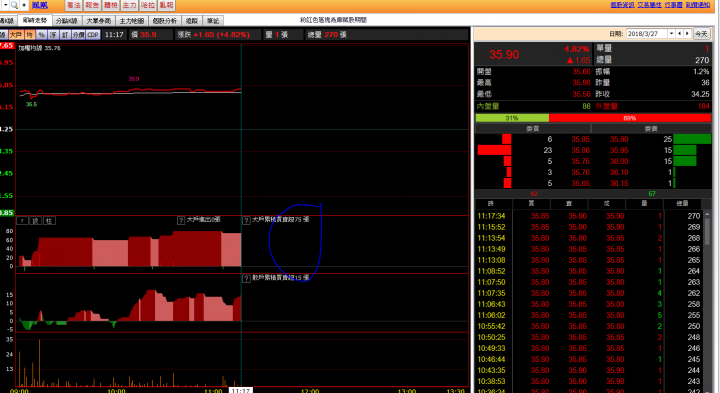Click the bid price 35.85 in the order book

580,139
